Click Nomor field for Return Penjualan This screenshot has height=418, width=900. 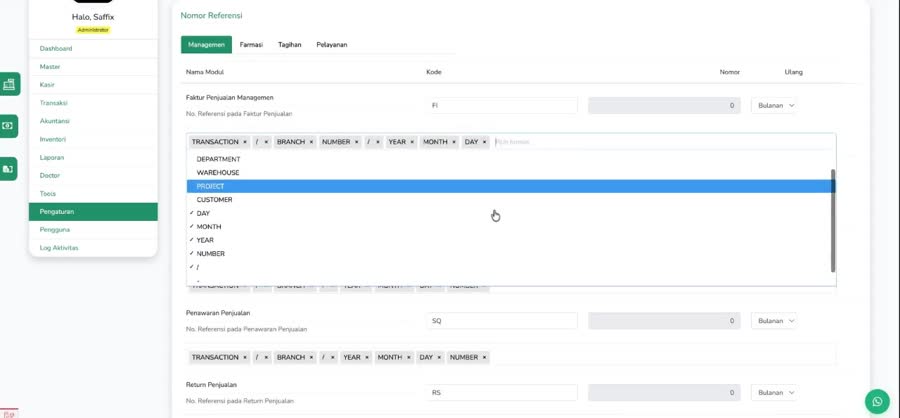click(x=664, y=393)
